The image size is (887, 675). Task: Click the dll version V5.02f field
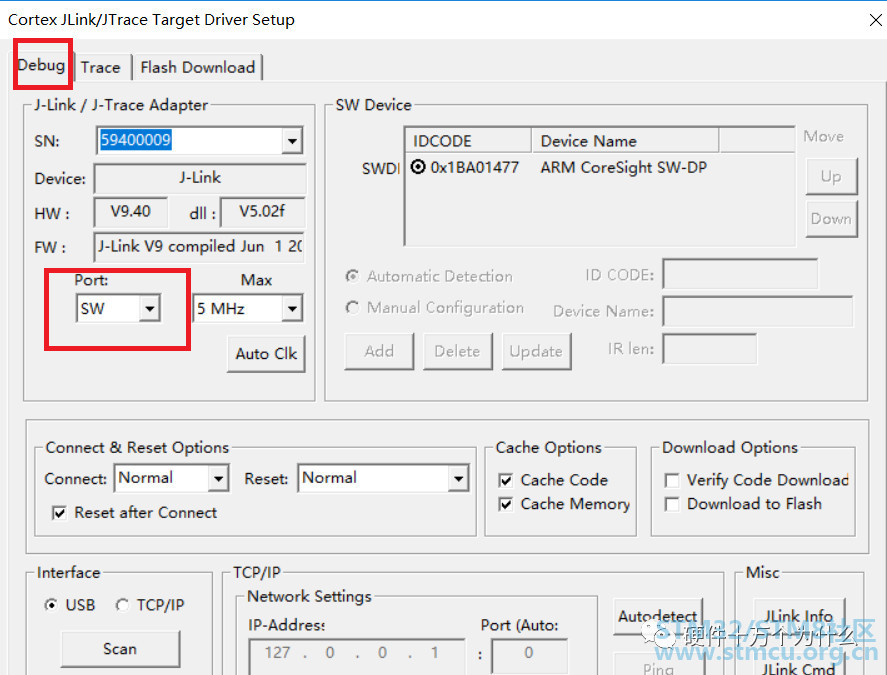coord(262,212)
